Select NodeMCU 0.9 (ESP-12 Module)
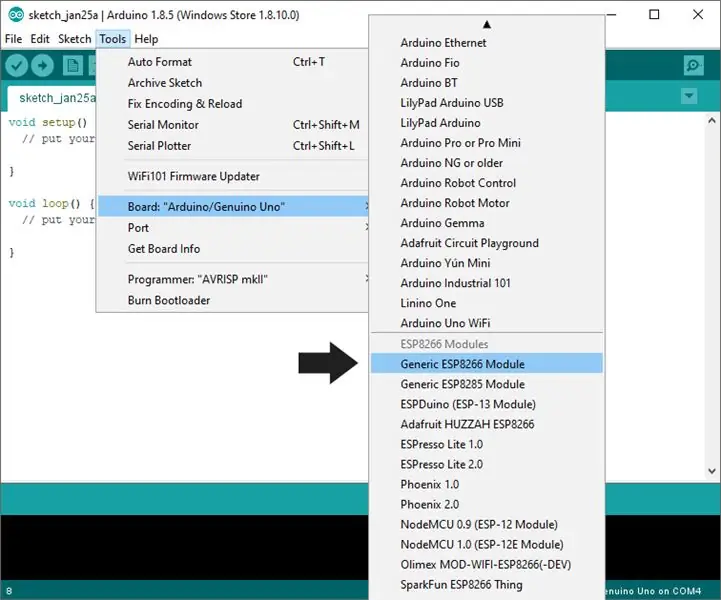 486,525
